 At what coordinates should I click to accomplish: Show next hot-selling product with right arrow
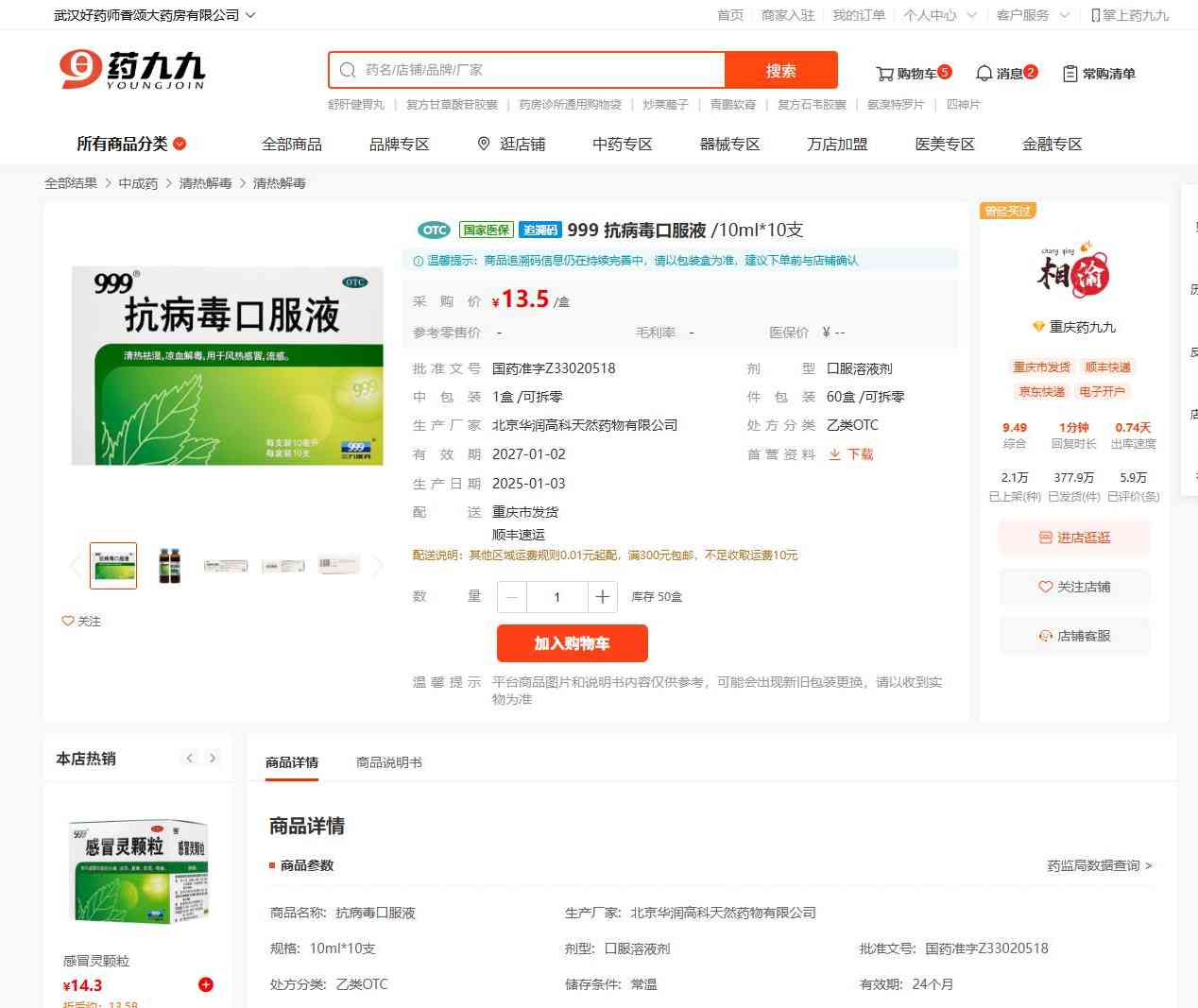coord(213,758)
